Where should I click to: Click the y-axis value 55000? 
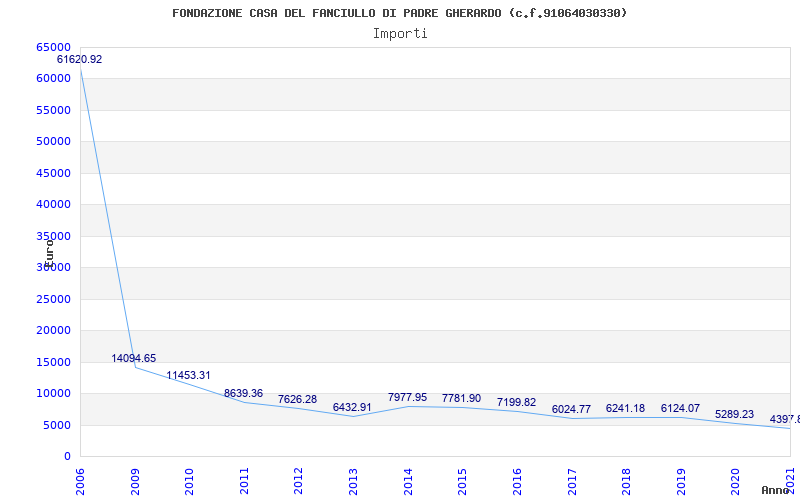click(54, 110)
